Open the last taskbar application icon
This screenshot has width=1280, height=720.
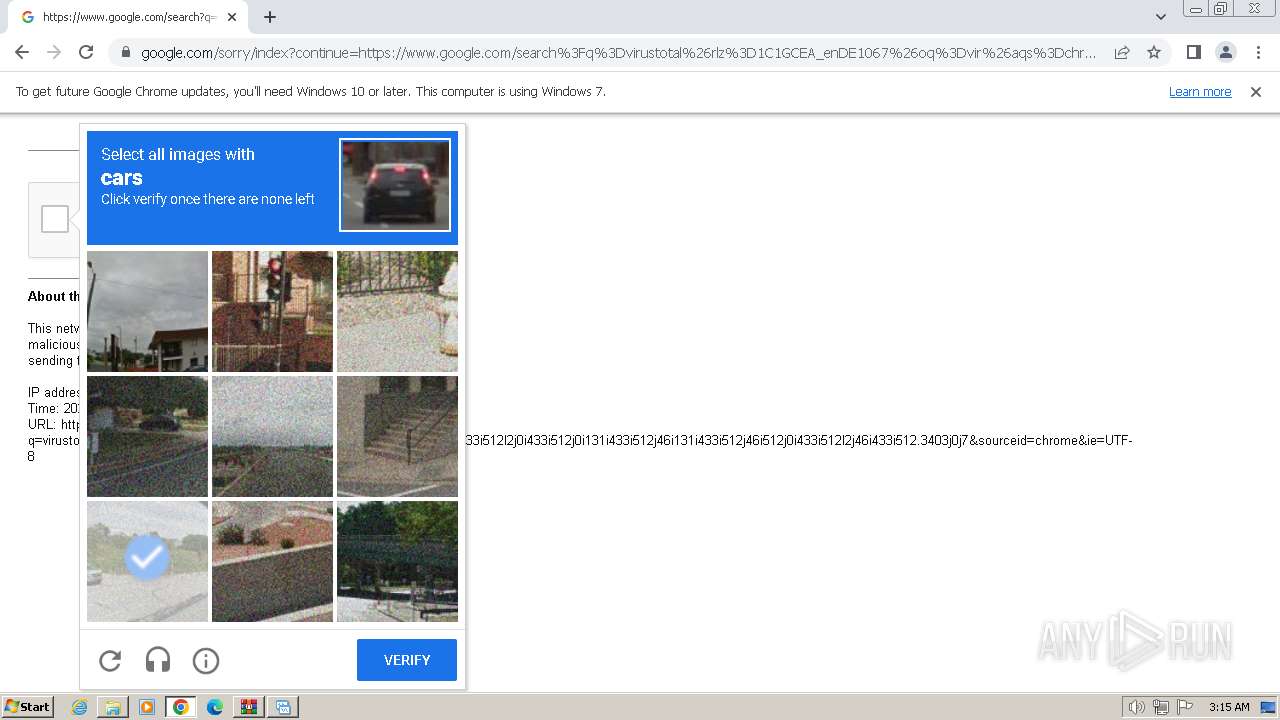[283, 707]
